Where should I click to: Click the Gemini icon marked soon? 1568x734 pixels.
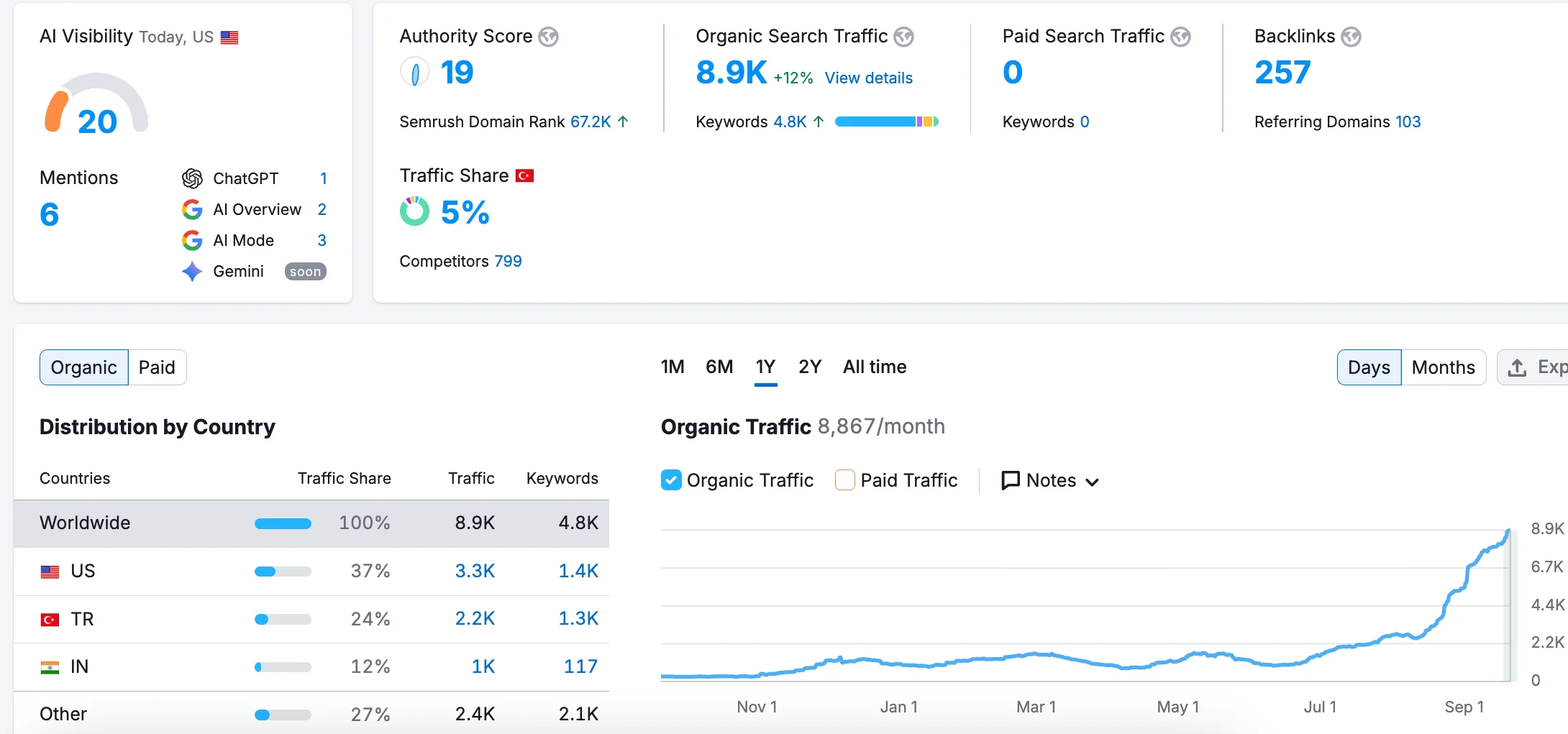(191, 271)
